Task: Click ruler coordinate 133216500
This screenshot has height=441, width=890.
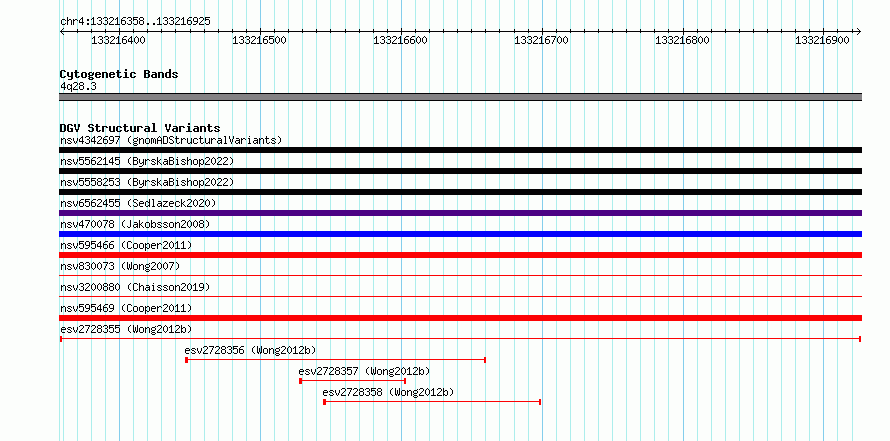Action: [259, 40]
